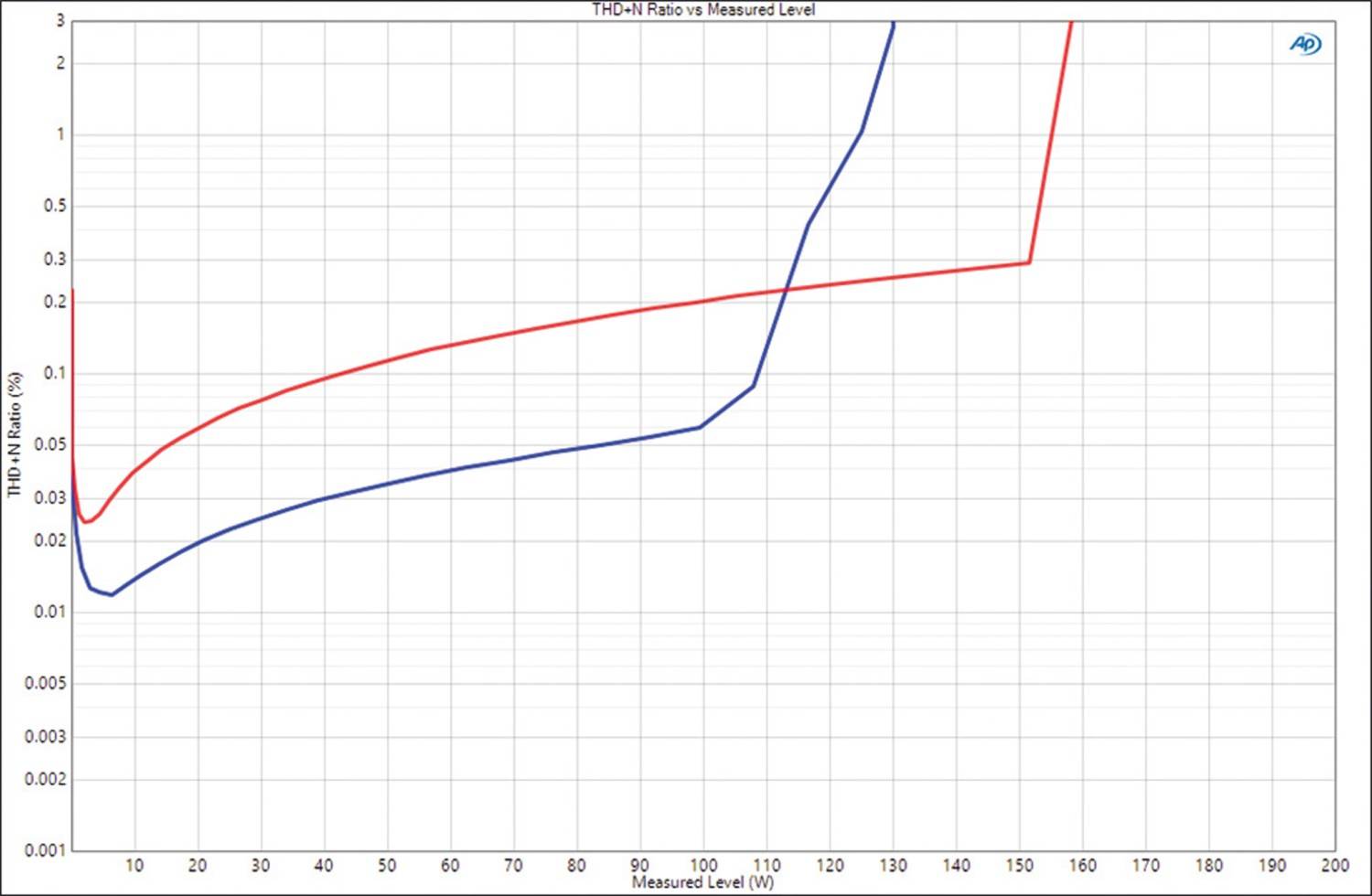Click the y-axis tick label '3' at top

pos(61,20)
